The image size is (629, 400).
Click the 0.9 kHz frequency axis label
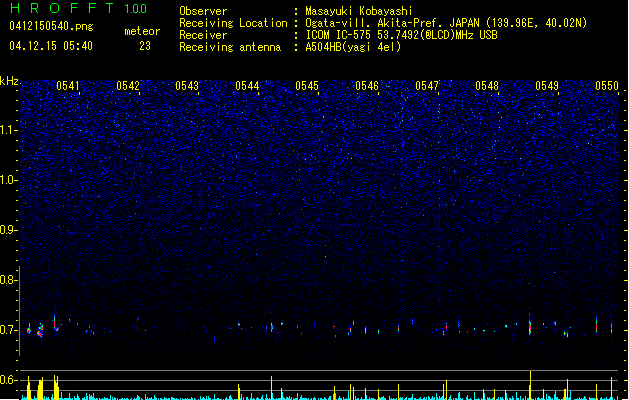(x=8, y=230)
